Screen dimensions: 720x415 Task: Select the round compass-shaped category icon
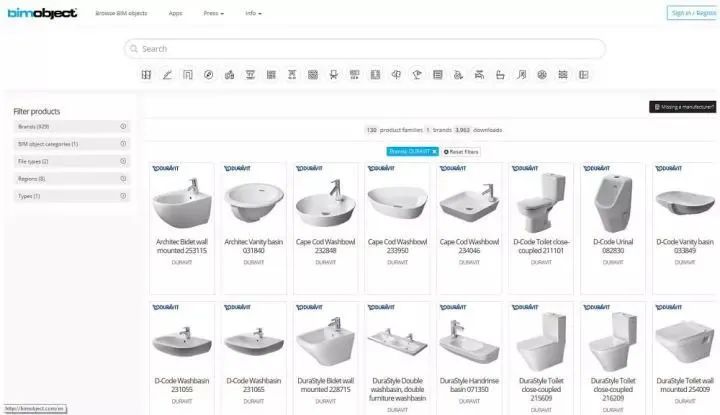(208, 75)
